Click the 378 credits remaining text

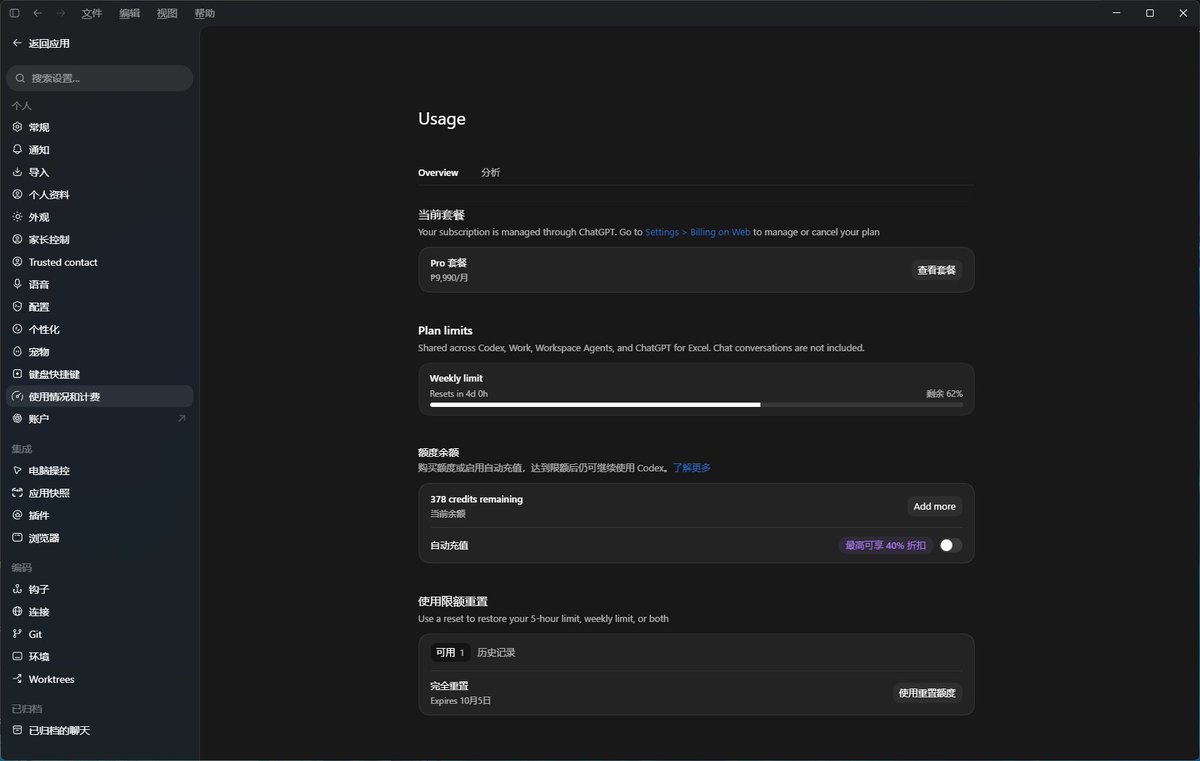[x=476, y=499]
